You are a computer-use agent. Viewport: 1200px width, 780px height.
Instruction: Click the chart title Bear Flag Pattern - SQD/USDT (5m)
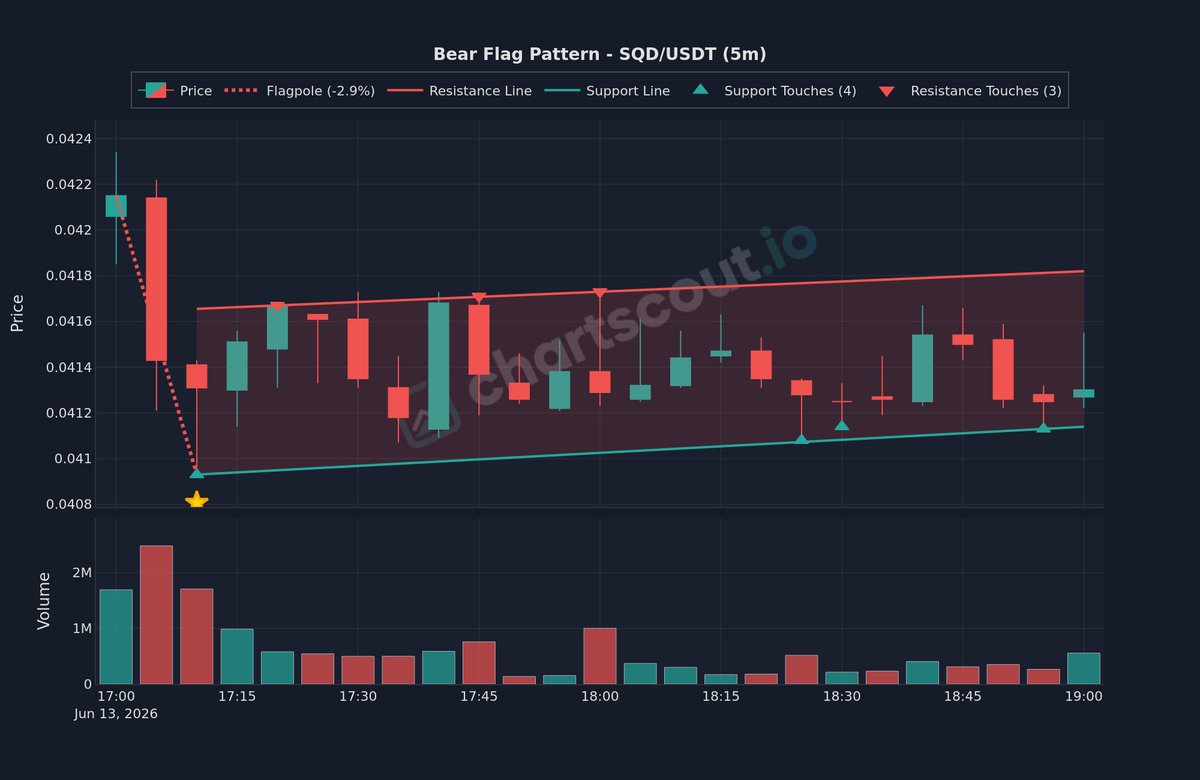[x=600, y=54]
